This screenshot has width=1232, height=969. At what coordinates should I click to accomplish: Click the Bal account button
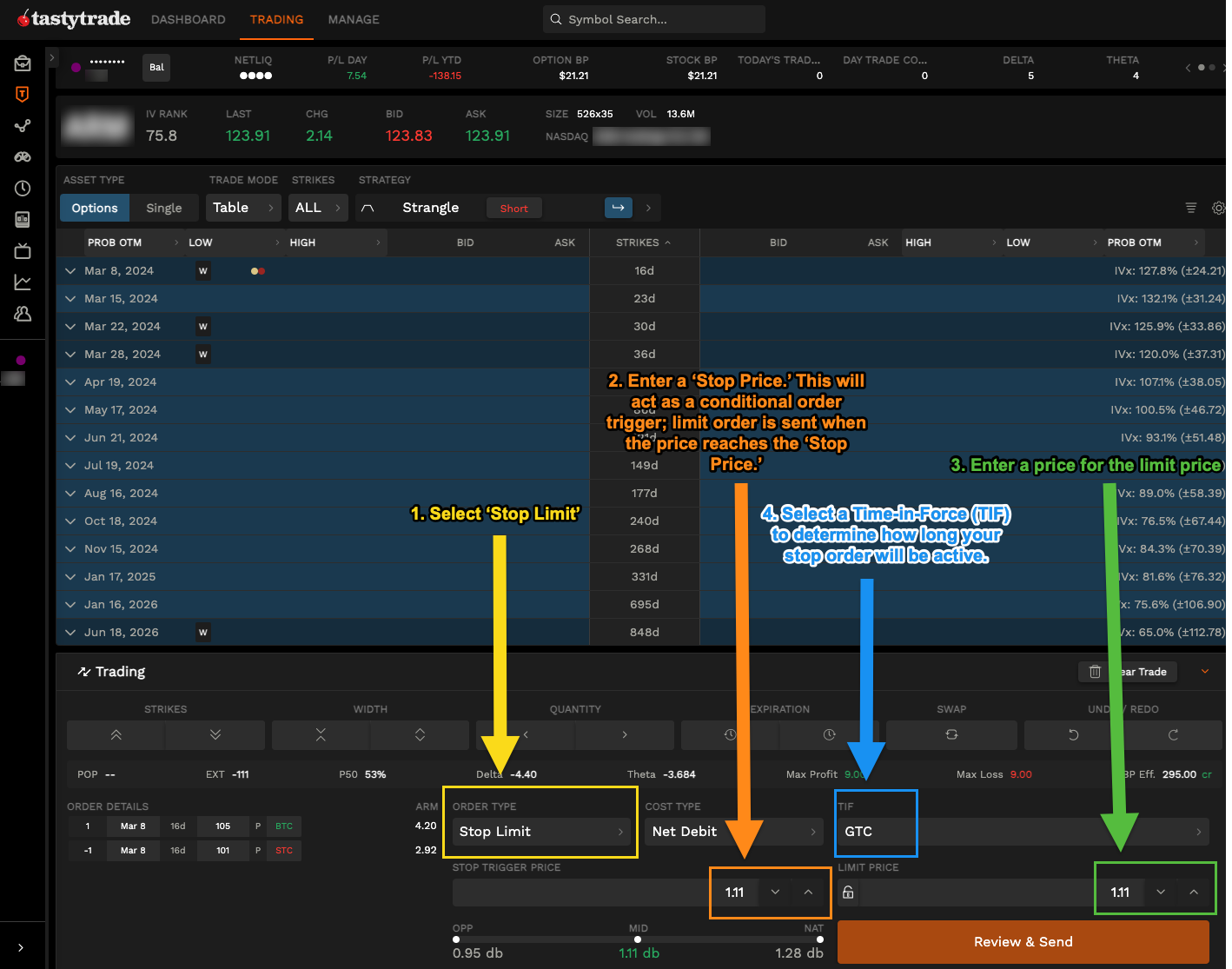(156, 68)
